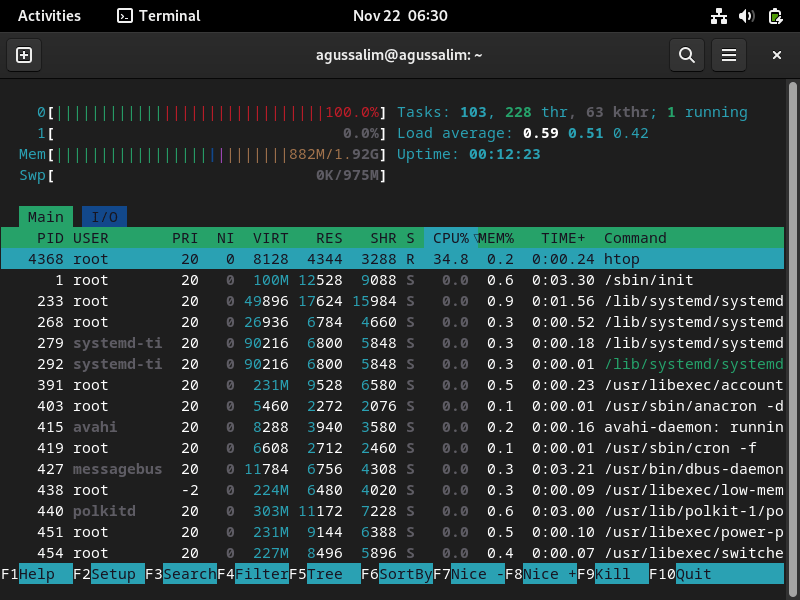Select process row with PID 279
Image resolution: width=800 pixels, height=600 pixels.
pyautogui.click(x=392, y=343)
